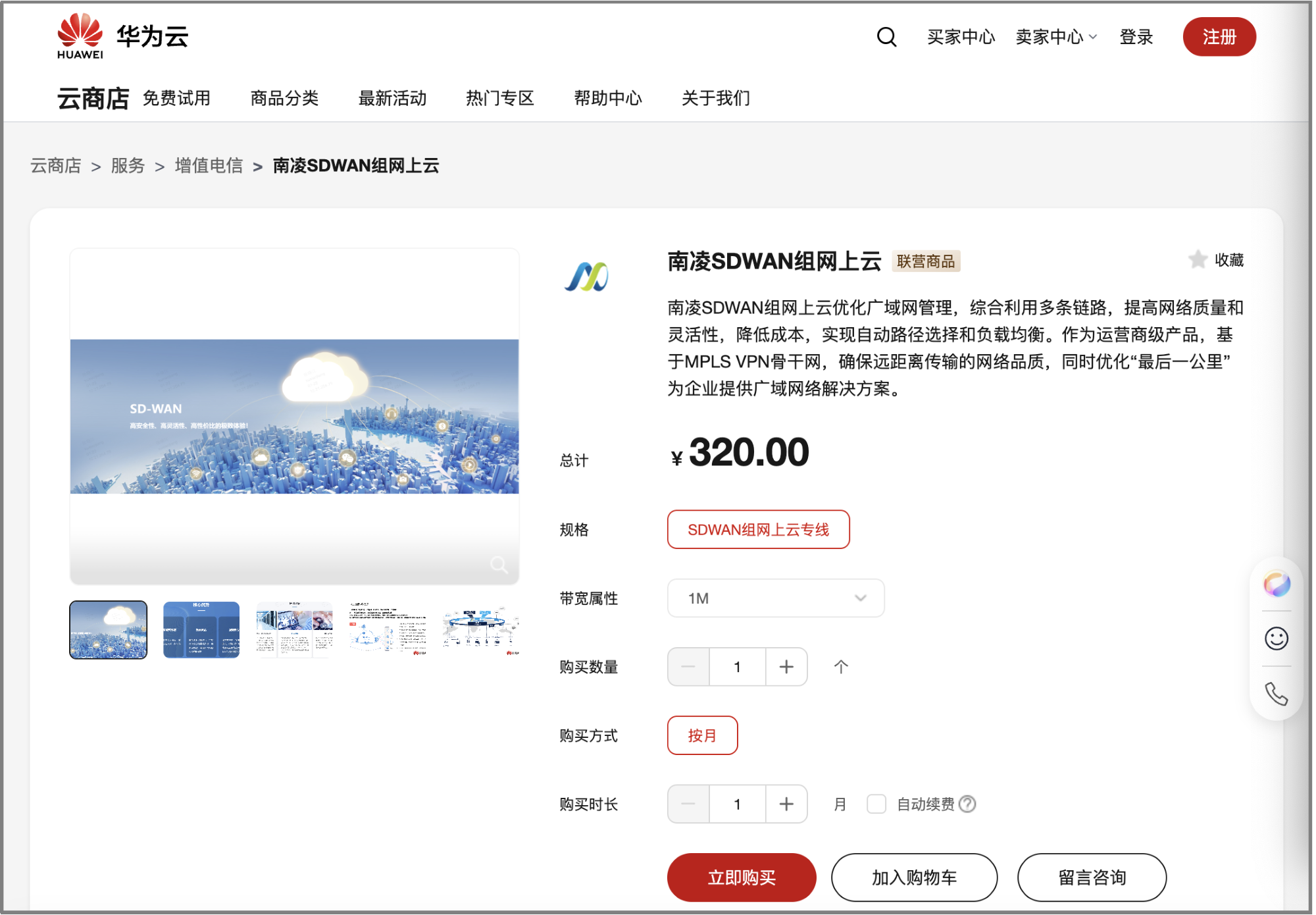Open the 最新活动 menu item
1316x915 pixels.
point(392,98)
